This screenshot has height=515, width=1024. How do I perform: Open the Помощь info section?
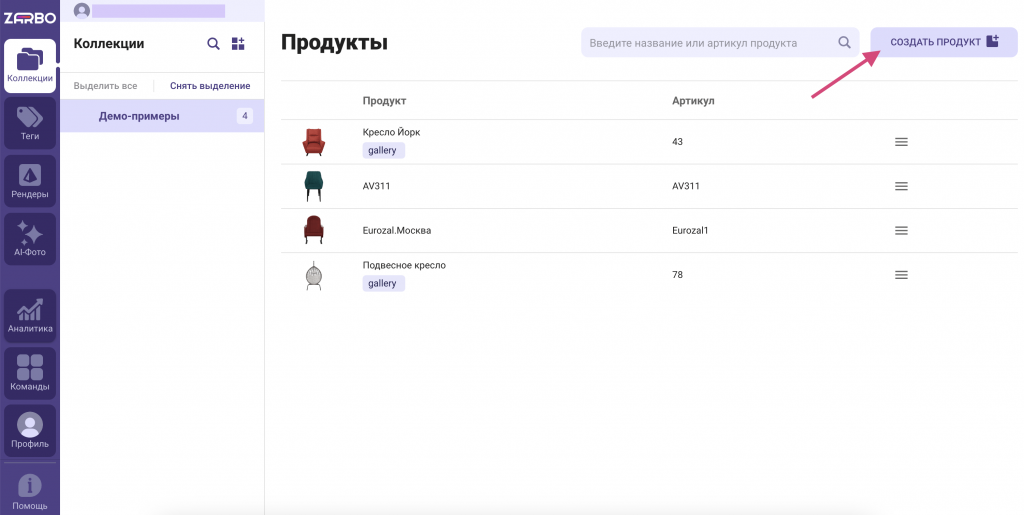(x=30, y=492)
